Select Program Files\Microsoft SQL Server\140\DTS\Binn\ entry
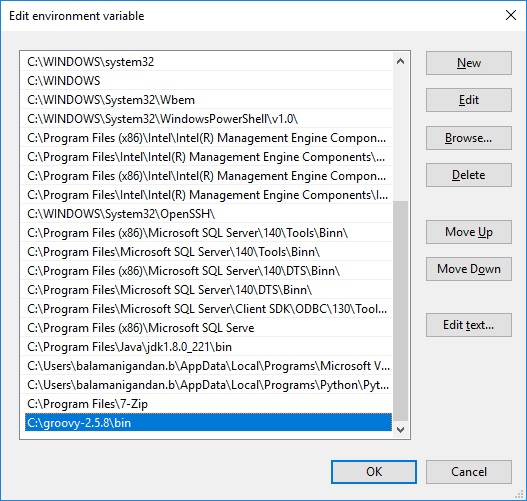The width and height of the screenshot is (527, 501). tap(208, 290)
